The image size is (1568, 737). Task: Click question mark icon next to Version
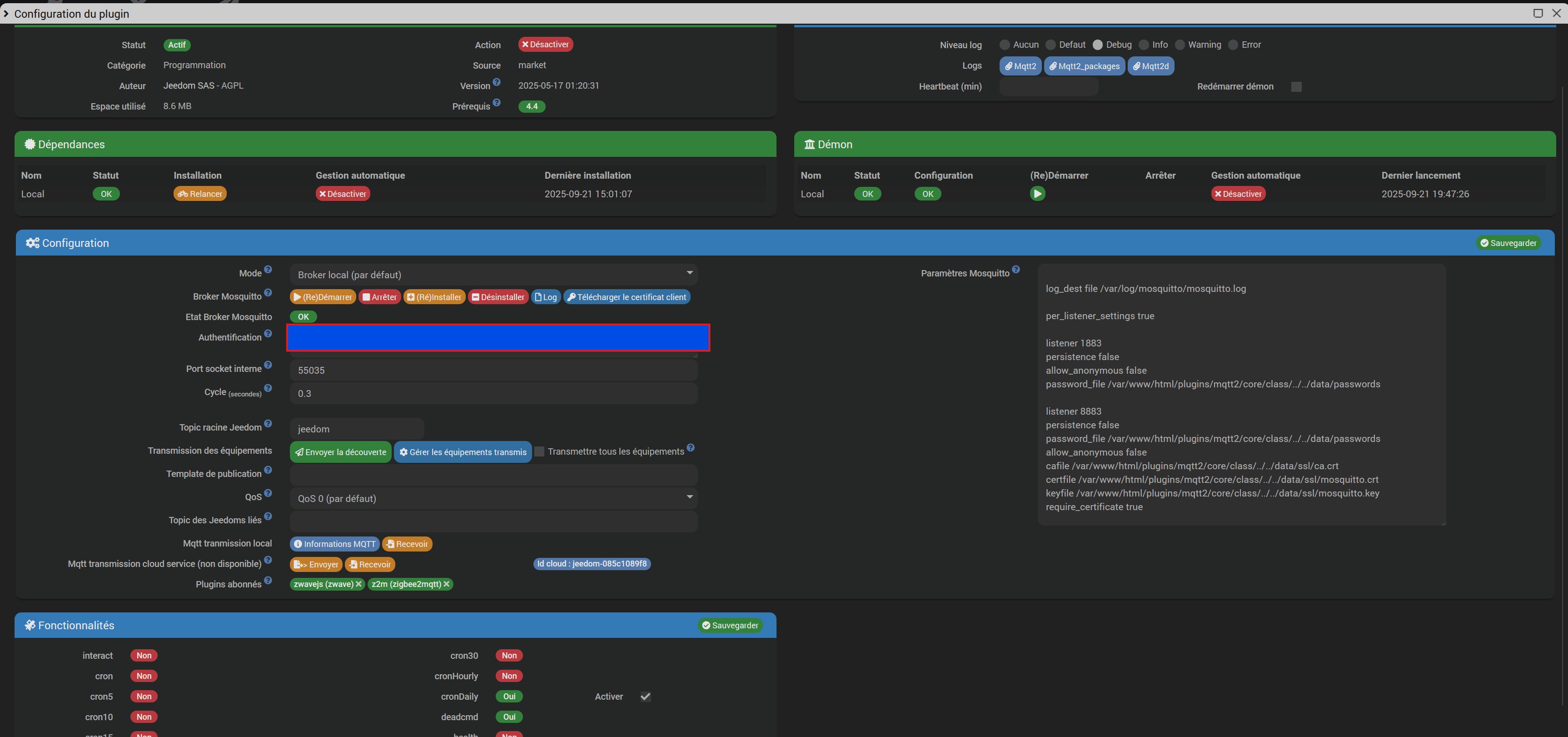tap(497, 82)
